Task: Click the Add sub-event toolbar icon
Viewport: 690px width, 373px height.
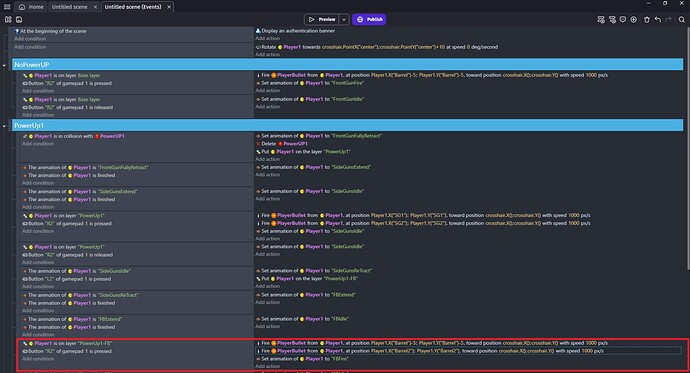Action: coord(612,19)
